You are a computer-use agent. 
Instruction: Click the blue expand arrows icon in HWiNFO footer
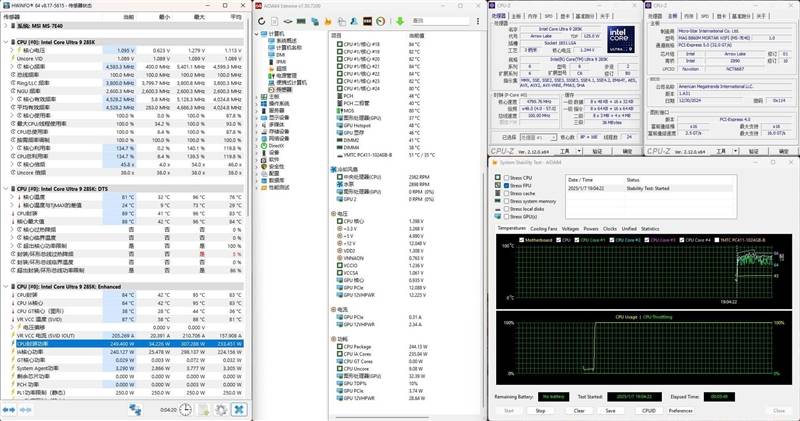point(9,410)
